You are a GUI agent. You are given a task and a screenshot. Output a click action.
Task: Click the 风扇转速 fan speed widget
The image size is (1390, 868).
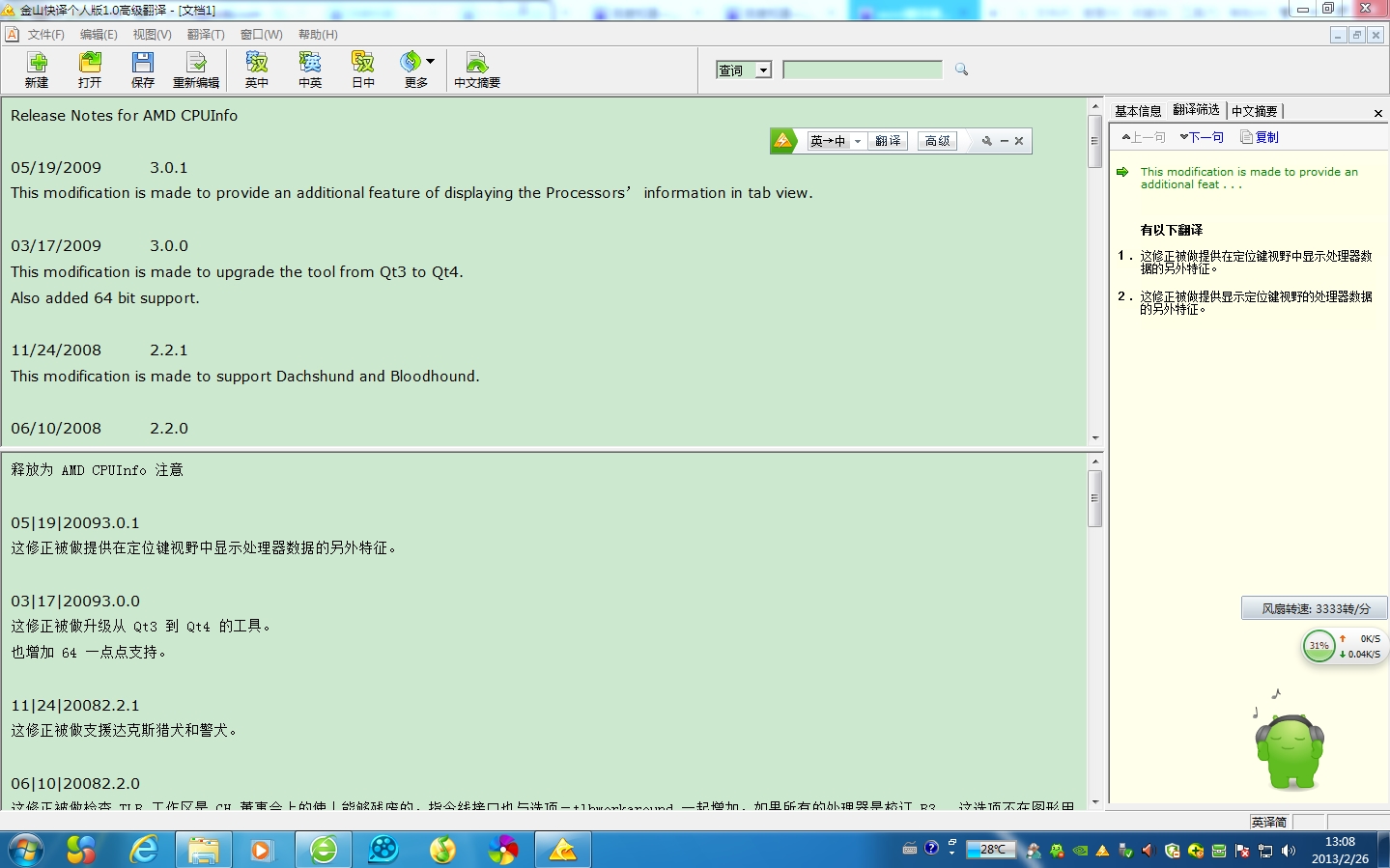(1315, 608)
